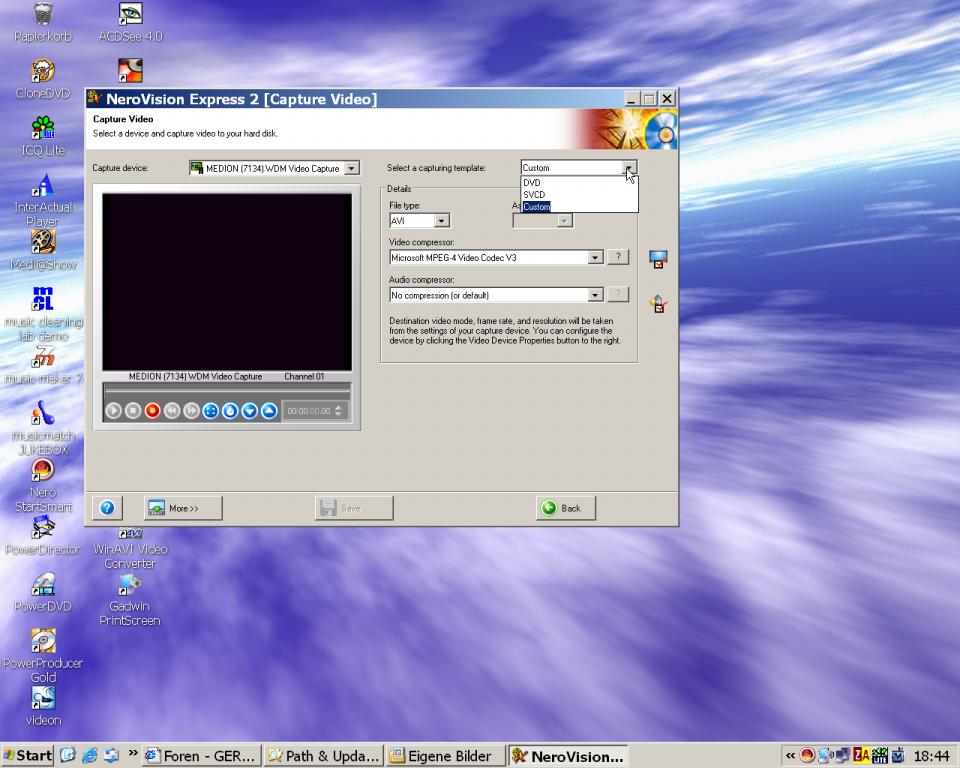Image resolution: width=960 pixels, height=768 pixels.
Task: Open the music maker 7 desktop icon
Action: tap(43, 365)
